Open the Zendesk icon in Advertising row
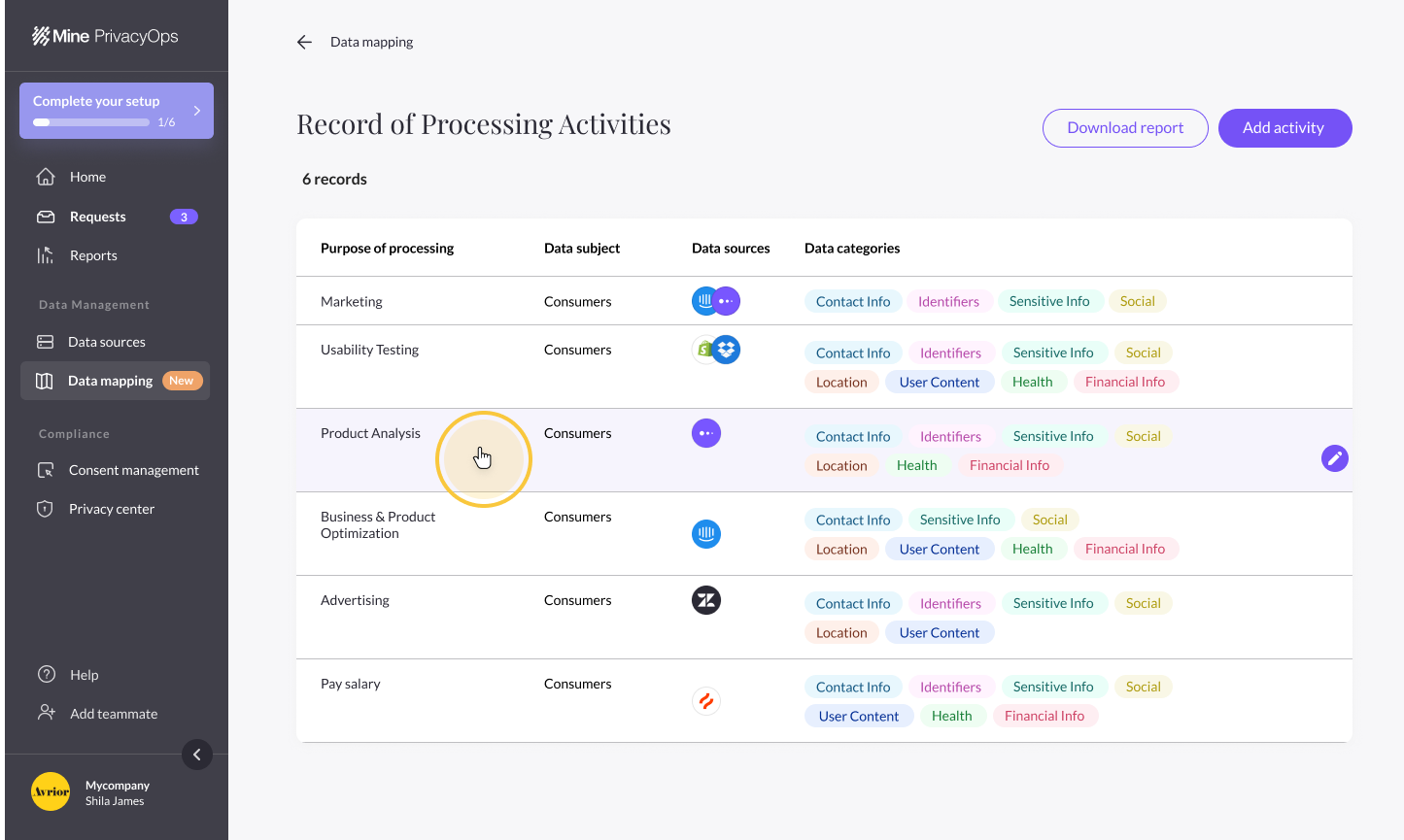Image resolution: width=1404 pixels, height=840 pixels. [706, 599]
